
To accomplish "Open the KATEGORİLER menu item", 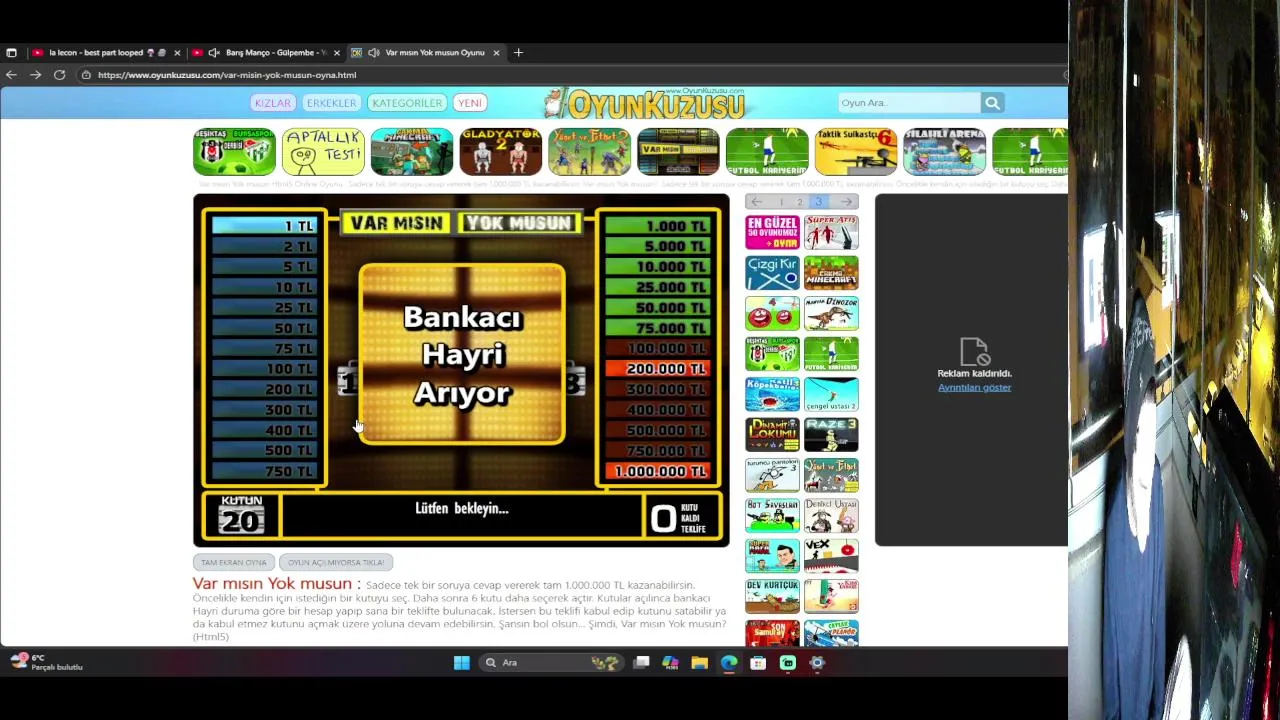I will pyautogui.click(x=407, y=103).
